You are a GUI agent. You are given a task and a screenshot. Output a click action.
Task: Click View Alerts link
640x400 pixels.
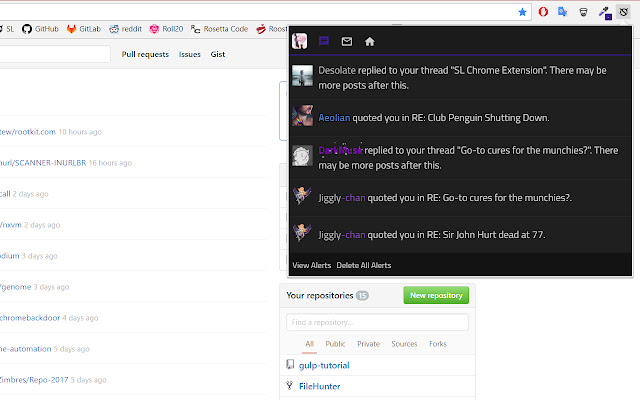click(x=311, y=265)
